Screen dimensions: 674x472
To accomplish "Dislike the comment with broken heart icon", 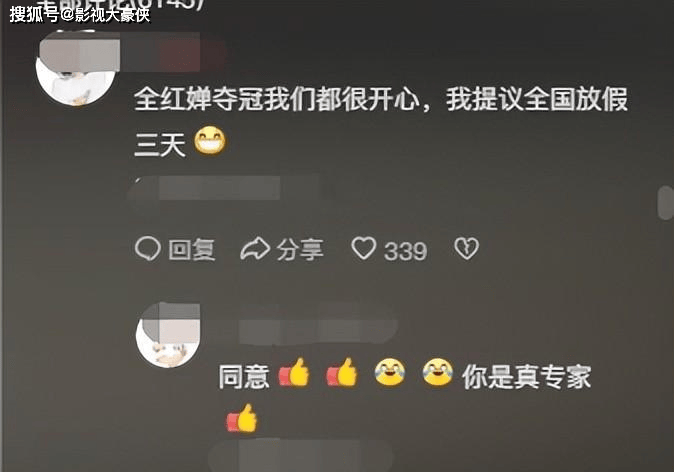I will click(x=466, y=248).
